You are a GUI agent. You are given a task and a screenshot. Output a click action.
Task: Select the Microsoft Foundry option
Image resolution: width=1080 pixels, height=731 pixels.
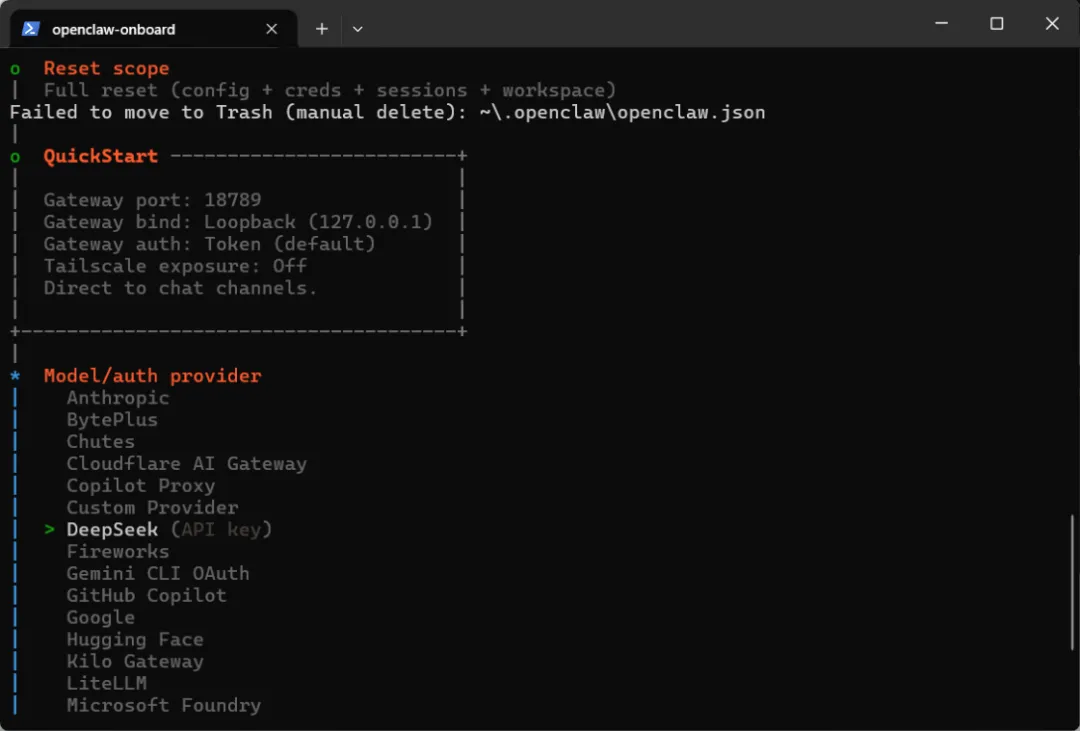coord(164,706)
